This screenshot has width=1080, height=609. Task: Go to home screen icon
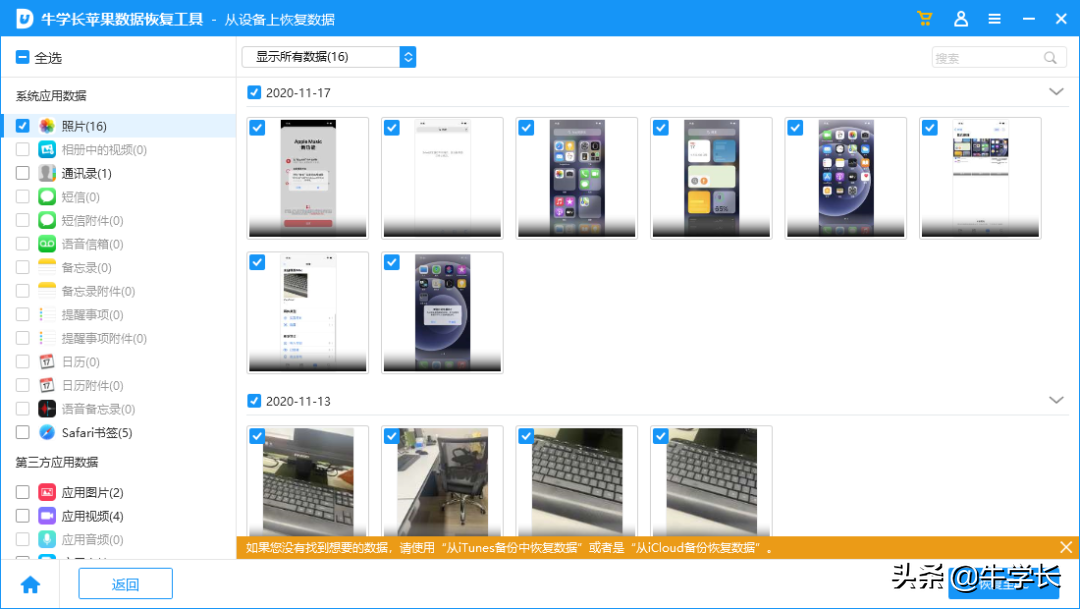(x=30, y=584)
